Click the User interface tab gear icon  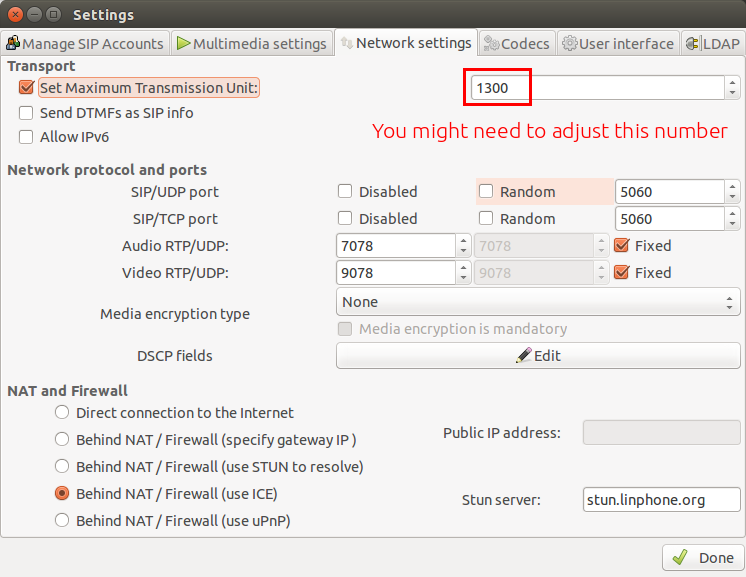click(569, 44)
